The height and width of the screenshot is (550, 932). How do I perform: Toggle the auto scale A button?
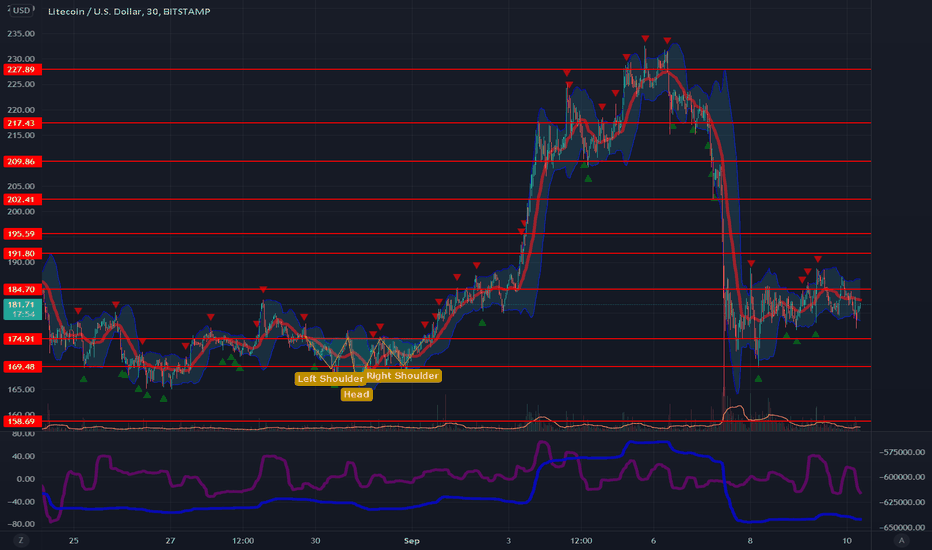click(902, 540)
